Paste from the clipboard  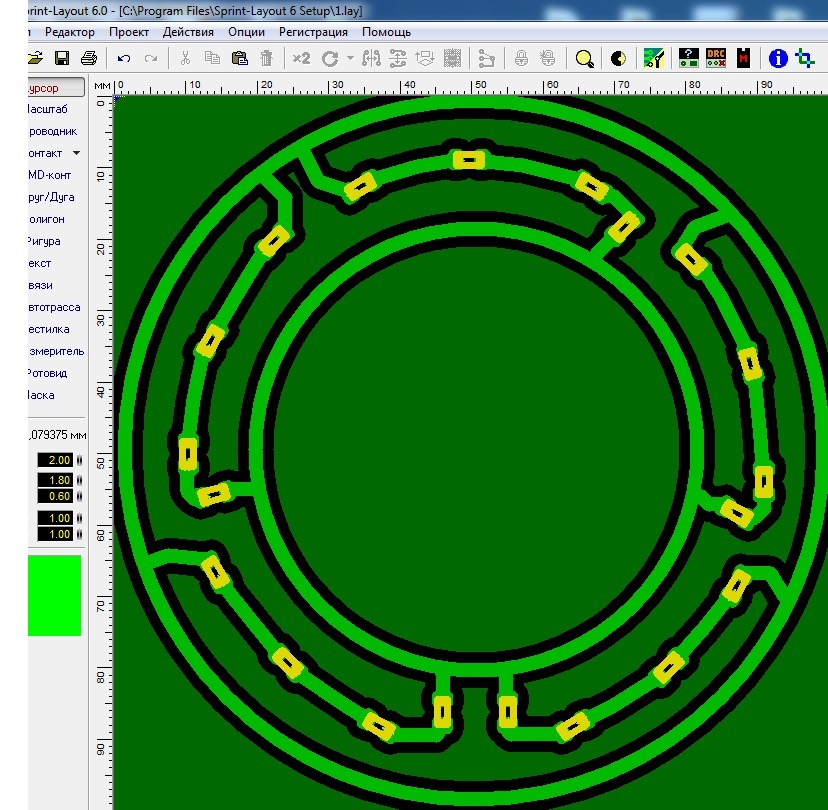240,58
